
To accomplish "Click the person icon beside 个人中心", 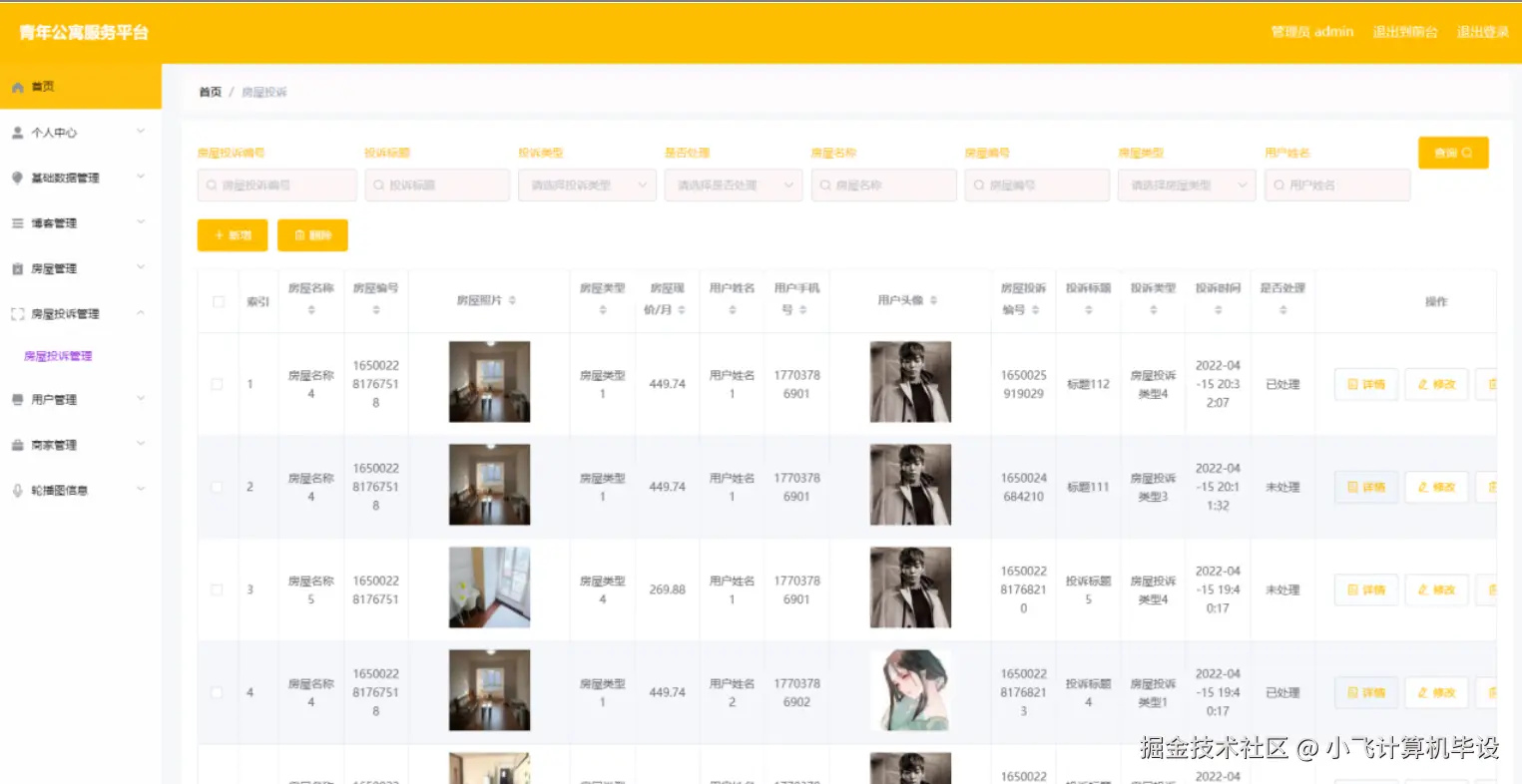I will click(x=17, y=133).
